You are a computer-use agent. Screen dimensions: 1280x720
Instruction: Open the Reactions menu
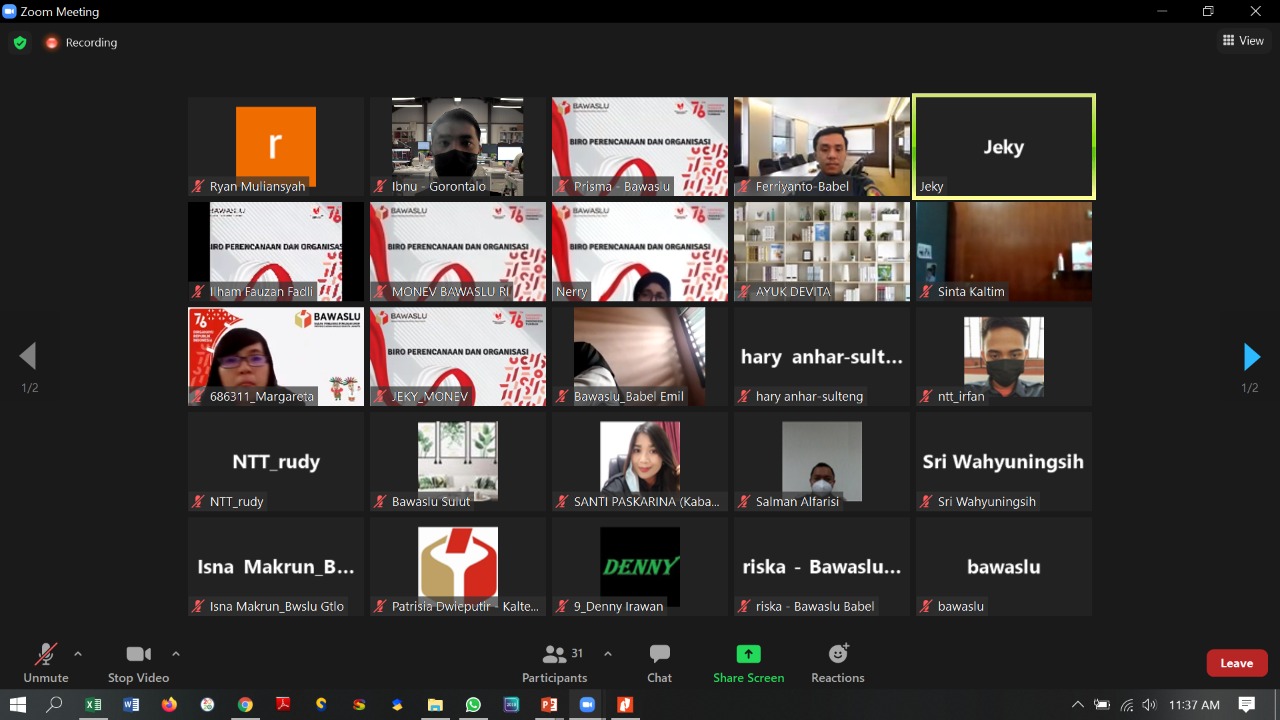tap(837, 663)
